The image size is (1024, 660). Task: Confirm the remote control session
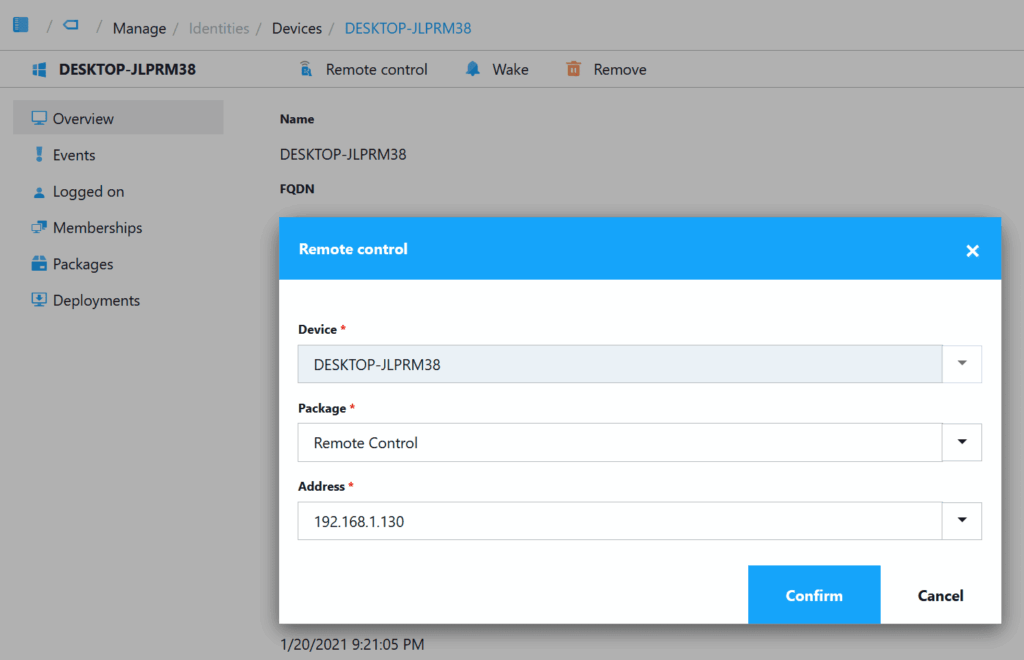coord(814,595)
